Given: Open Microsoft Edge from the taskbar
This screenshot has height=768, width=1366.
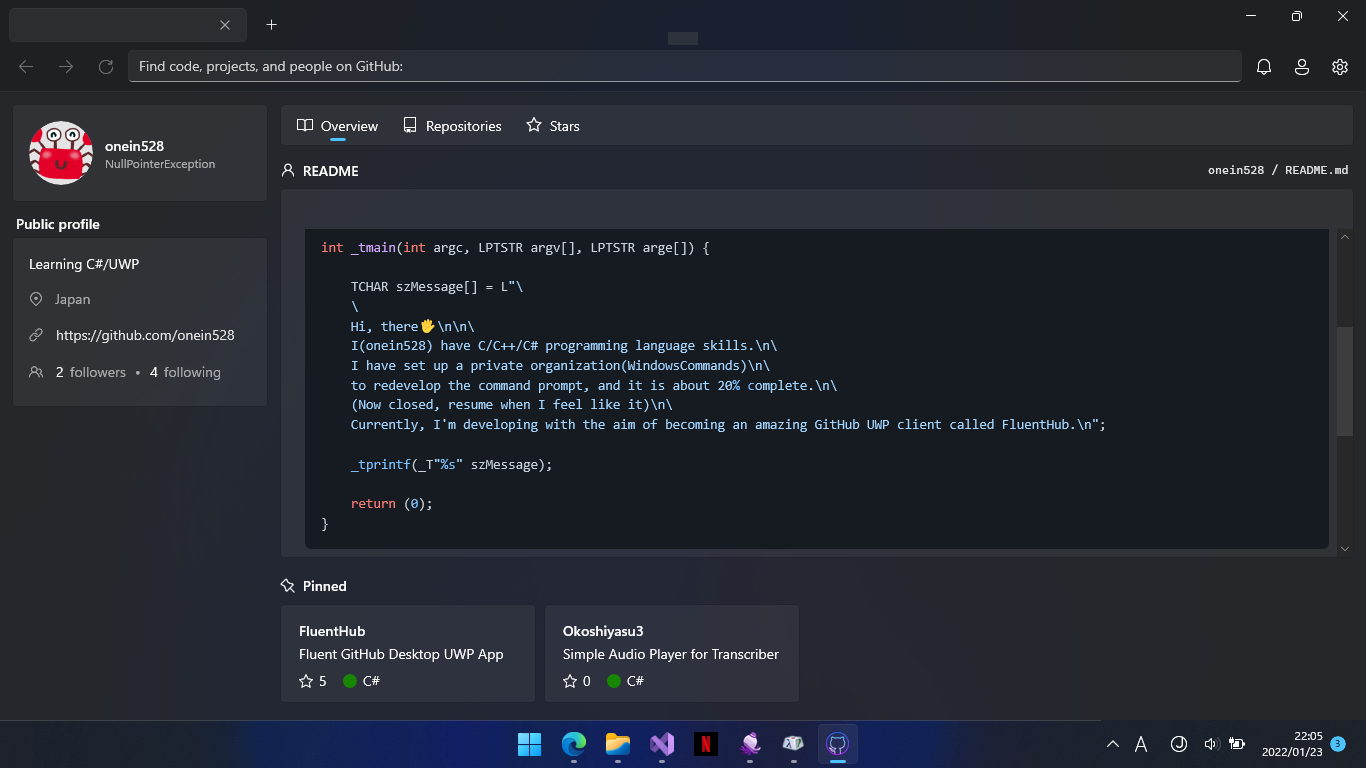Looking at the screenshot, I should point(573,744).
